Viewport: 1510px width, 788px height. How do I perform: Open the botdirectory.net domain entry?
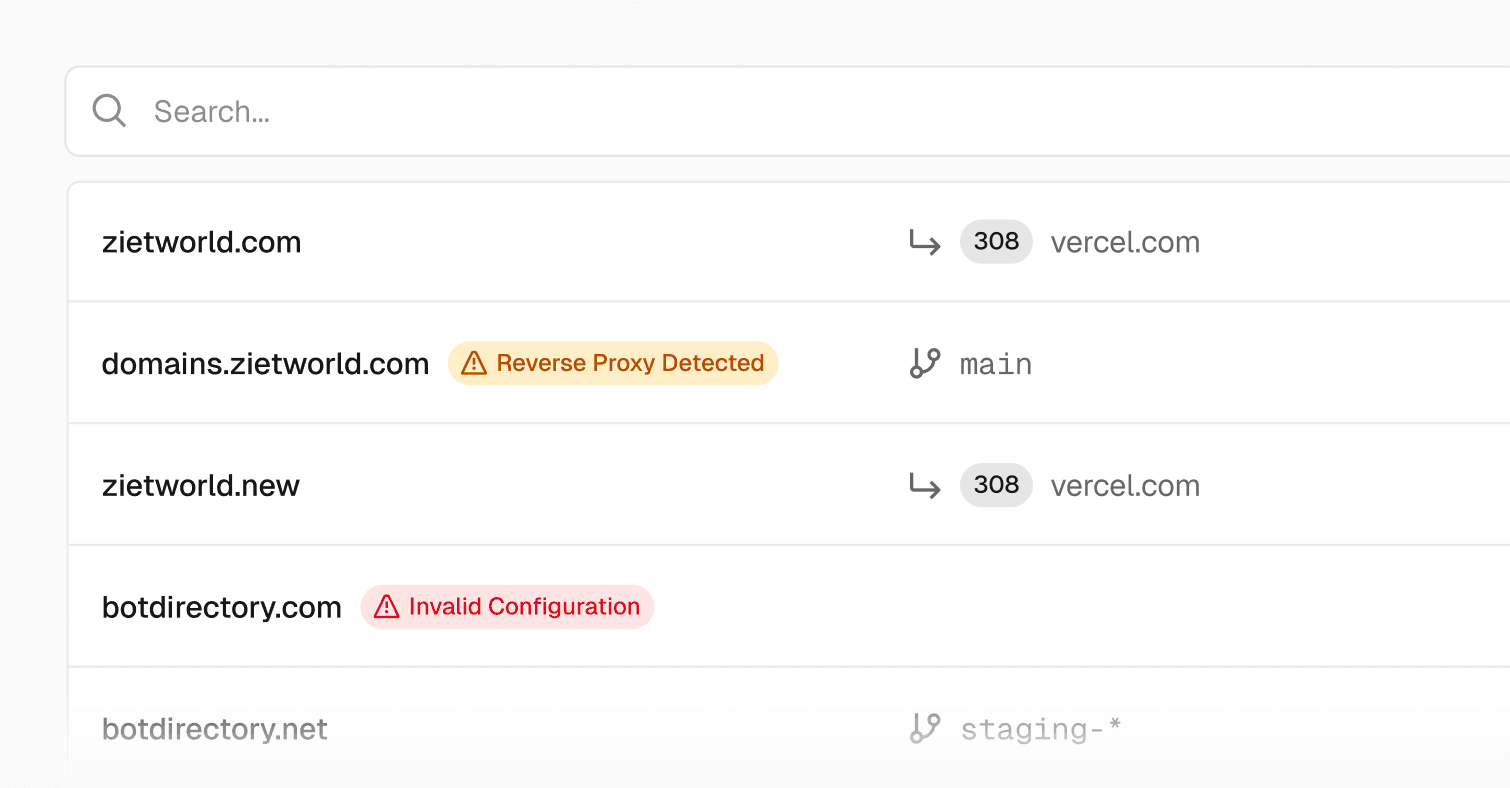point(215,729)
